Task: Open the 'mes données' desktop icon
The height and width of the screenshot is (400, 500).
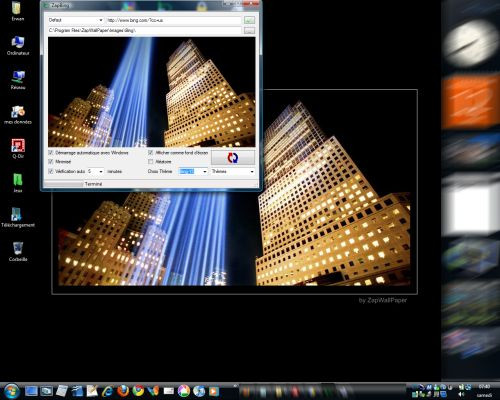Action: 18,115
